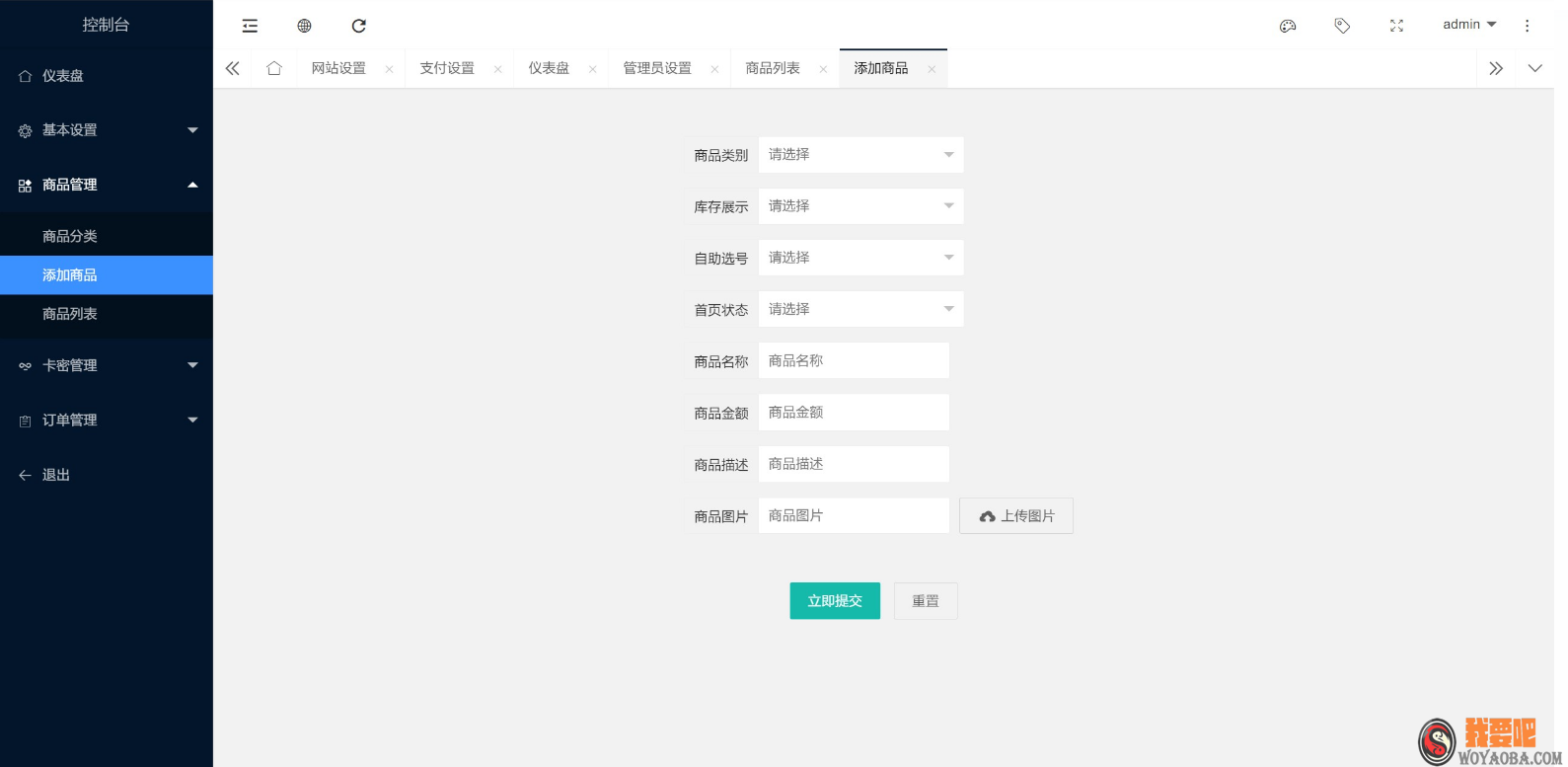Click the 重置 reset button

pyautogui.click(x=926, y=601)
